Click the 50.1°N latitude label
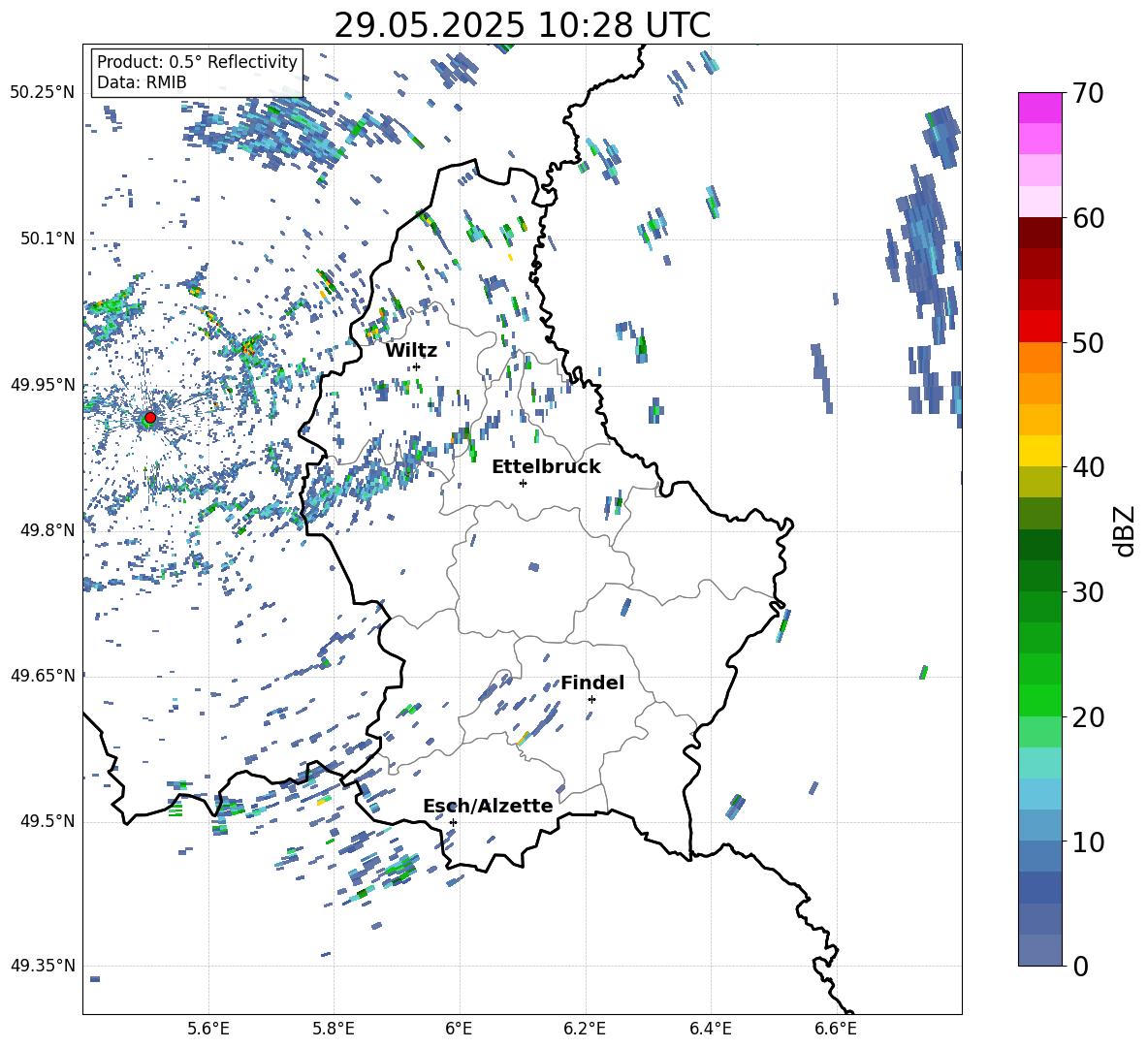The height and width of the screenshot is (1048, 1148). pyautogui.click(x=47, y=238)
